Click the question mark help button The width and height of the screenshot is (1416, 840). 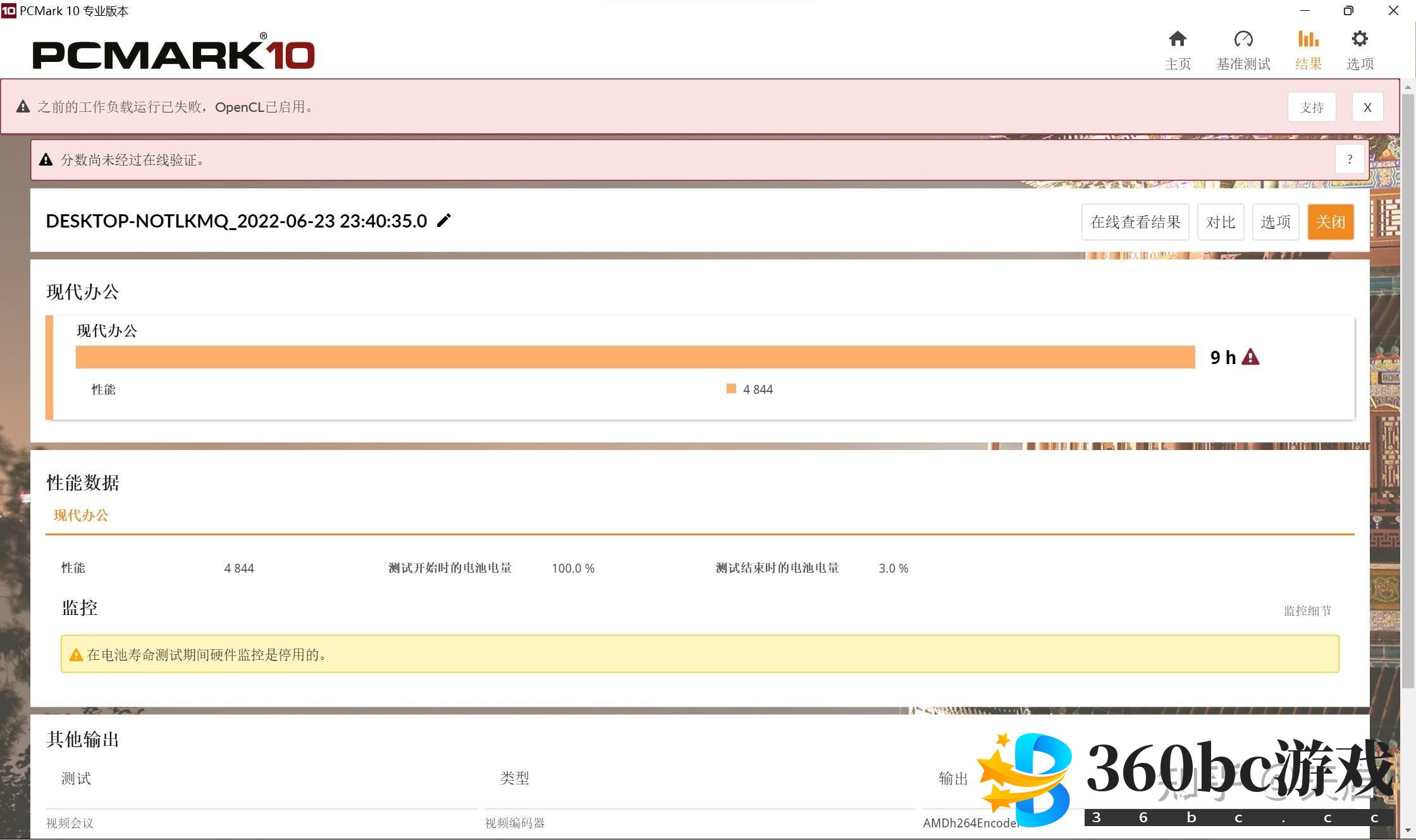1350,160
